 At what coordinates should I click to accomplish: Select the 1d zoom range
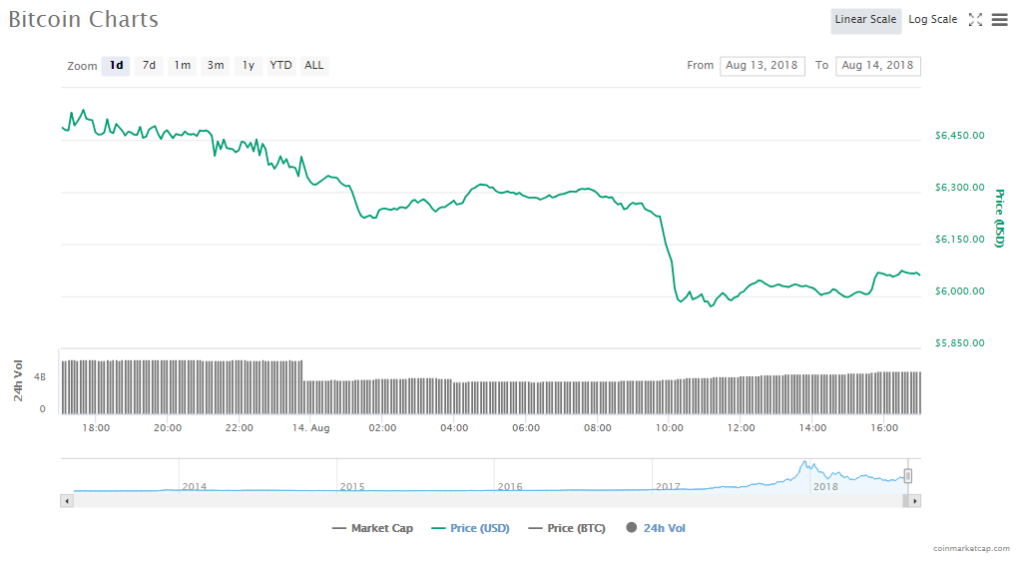116,66
